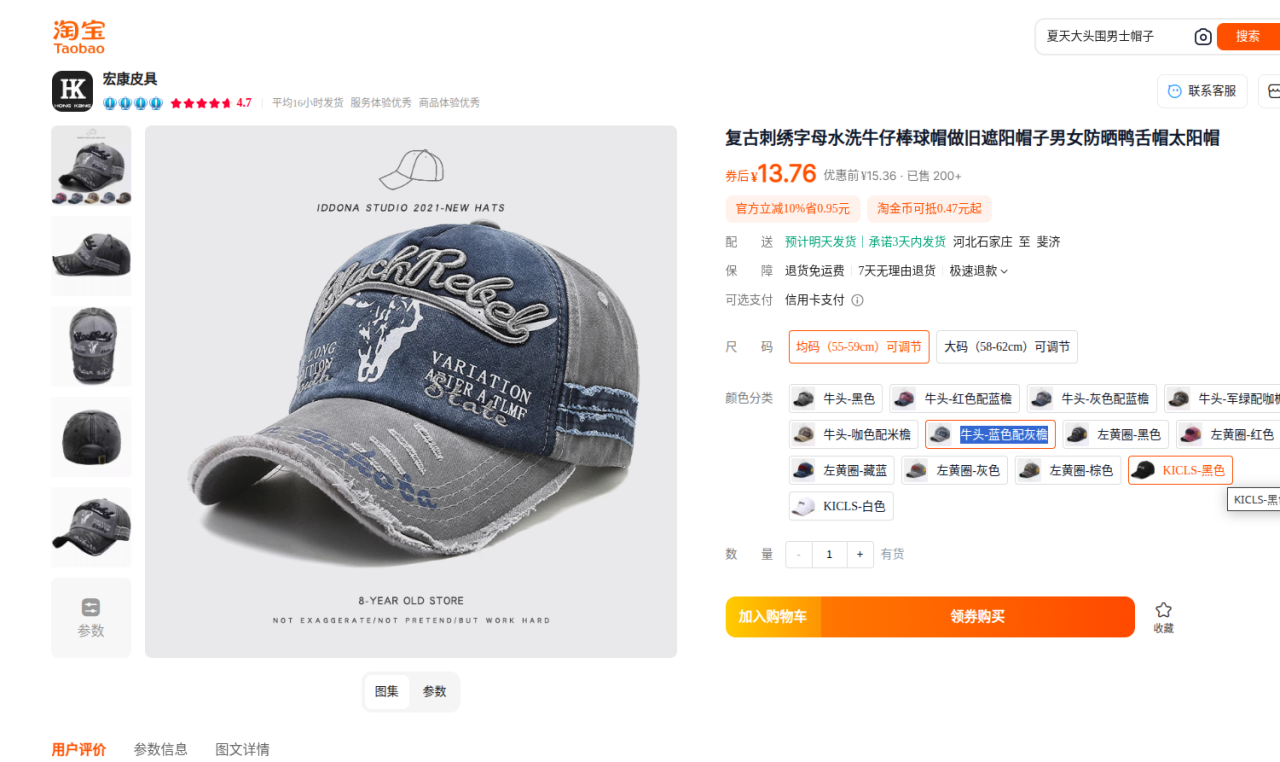Open the Taobao logo home link
Screen dimensions: 1280x762
point(79,36)
